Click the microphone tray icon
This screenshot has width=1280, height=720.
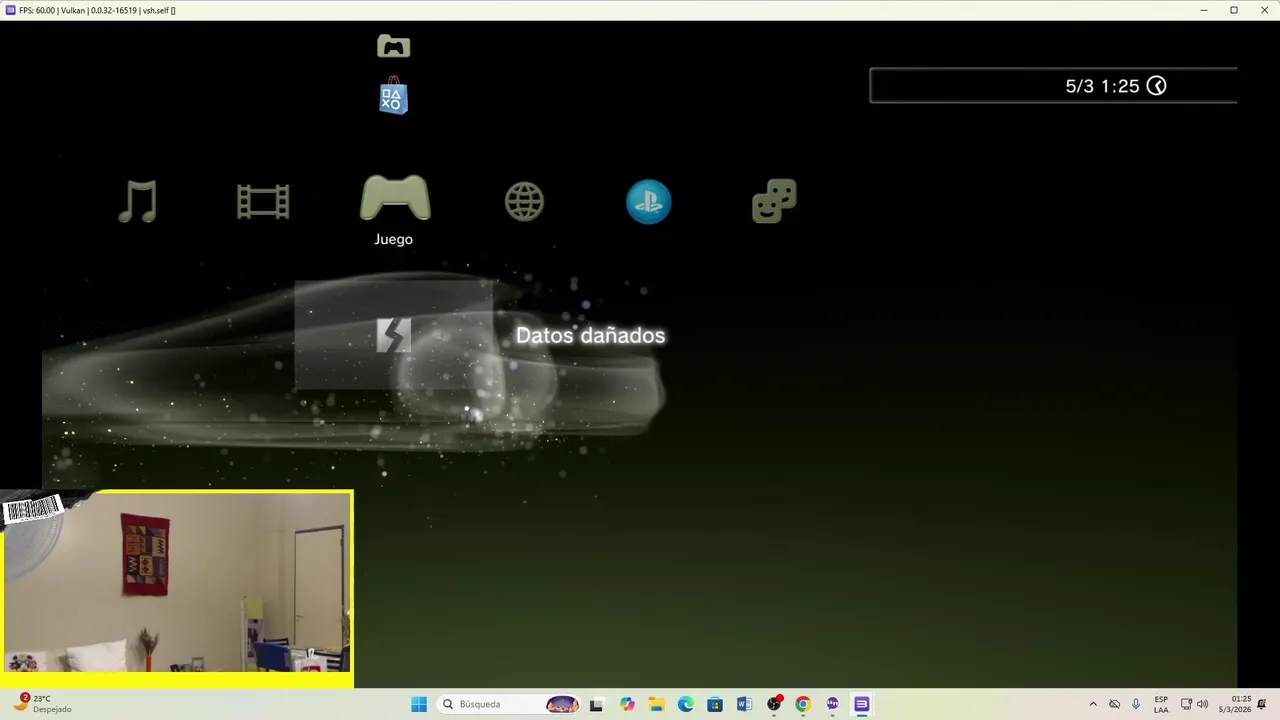click(x=1135, y=704)
